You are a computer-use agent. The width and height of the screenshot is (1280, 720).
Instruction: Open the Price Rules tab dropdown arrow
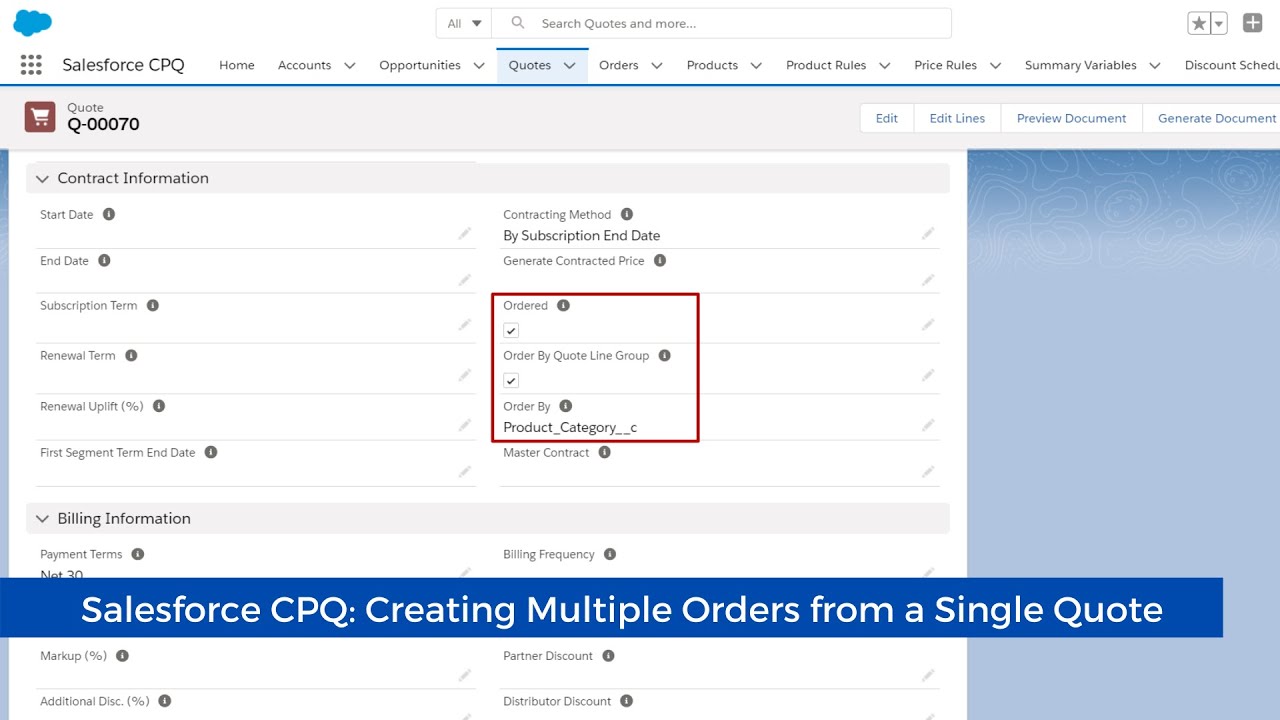tap(995, 65)
